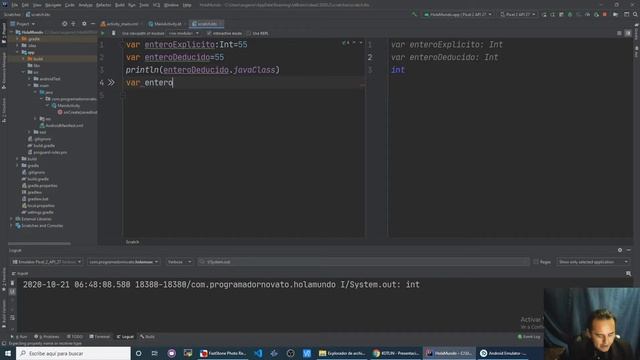Screen dimensions: 640x360
Task: Open the Run tool window tab
Action: click(20, 337)
